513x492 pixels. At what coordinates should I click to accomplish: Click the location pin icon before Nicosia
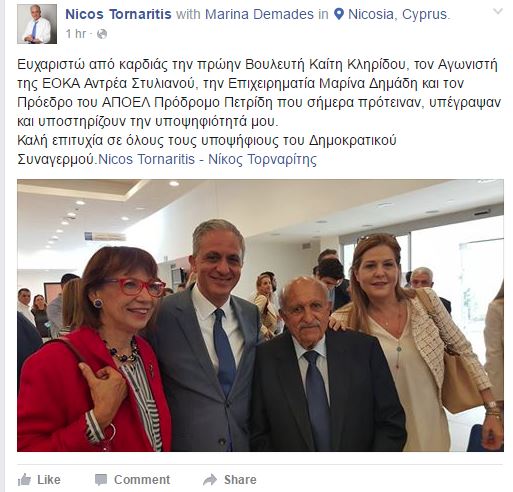coord(339,14)
